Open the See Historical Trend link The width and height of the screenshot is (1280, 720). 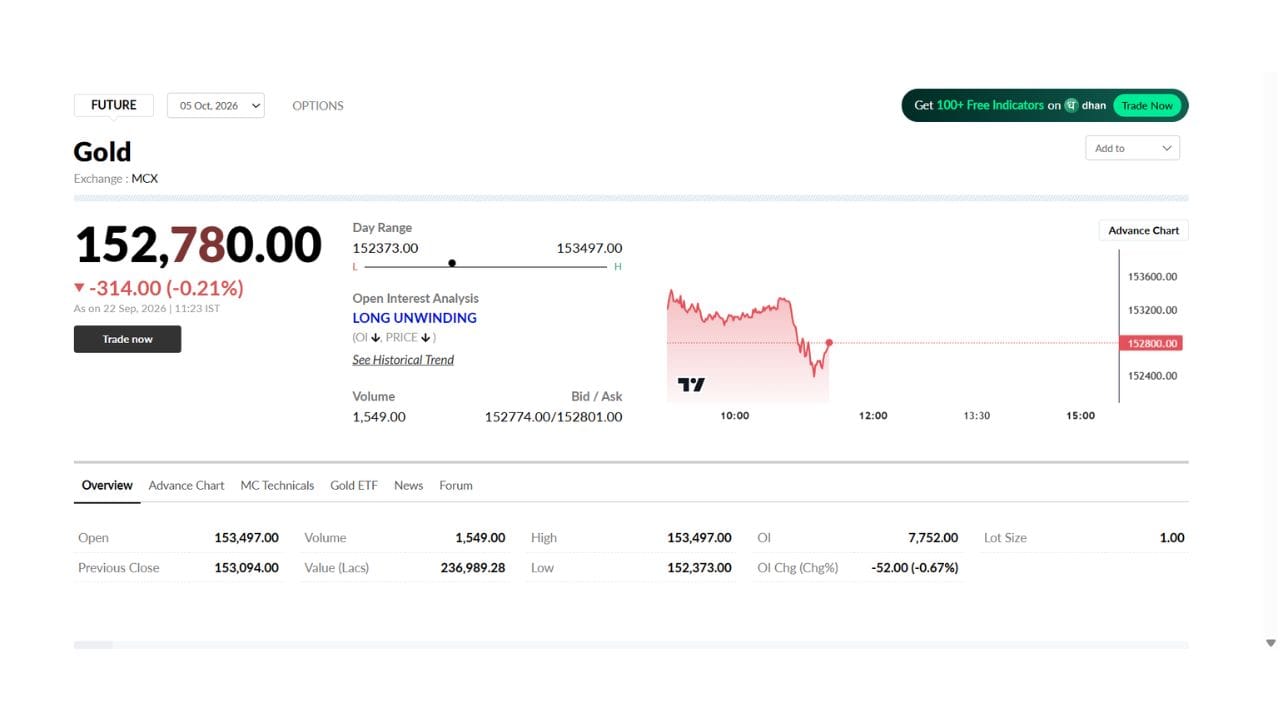click(x=403, y=360)
